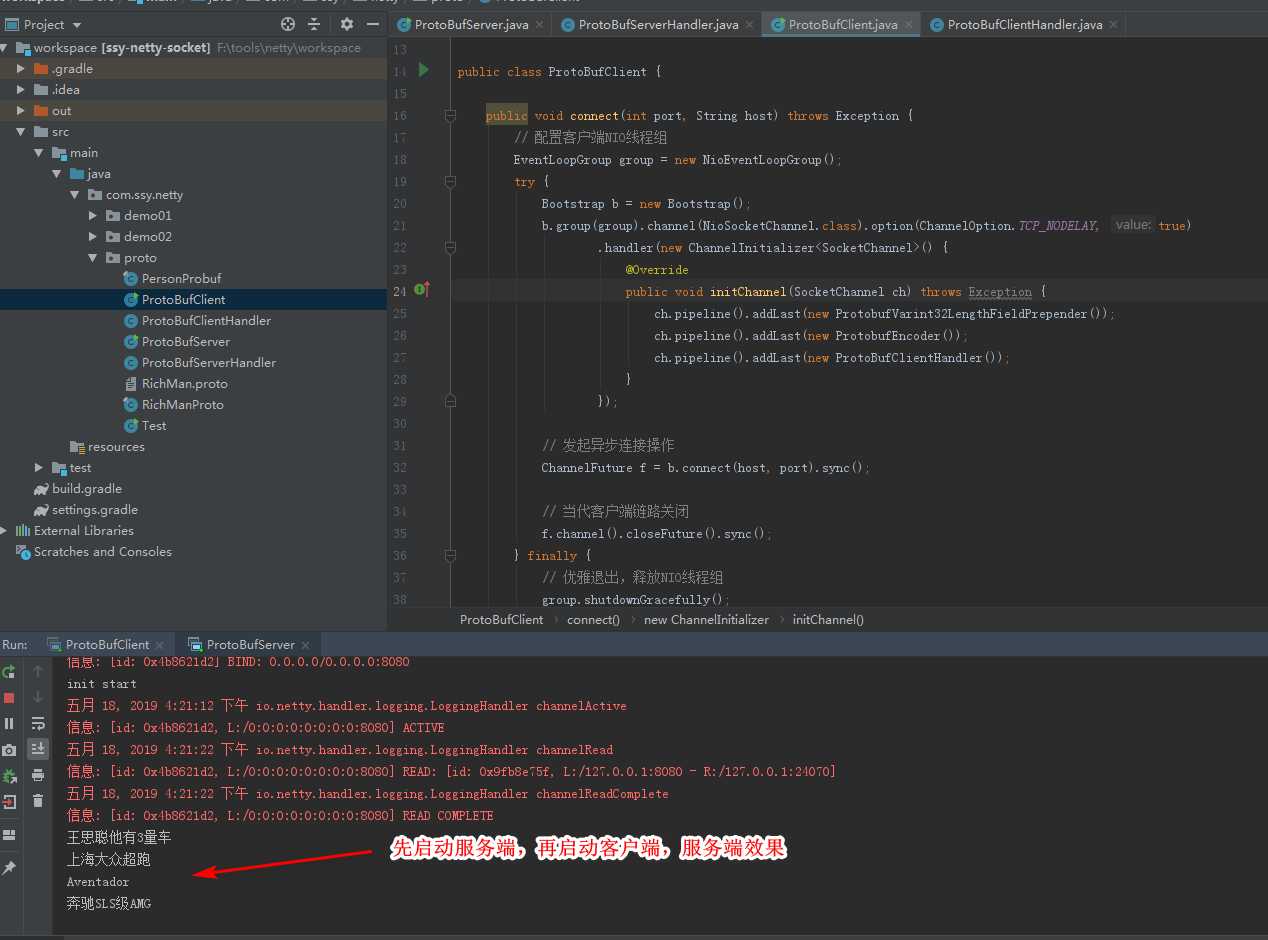Collapse all in Project panel
Image resolution: width=1268 pixels, height=940 pixels.
click(314, 24)
